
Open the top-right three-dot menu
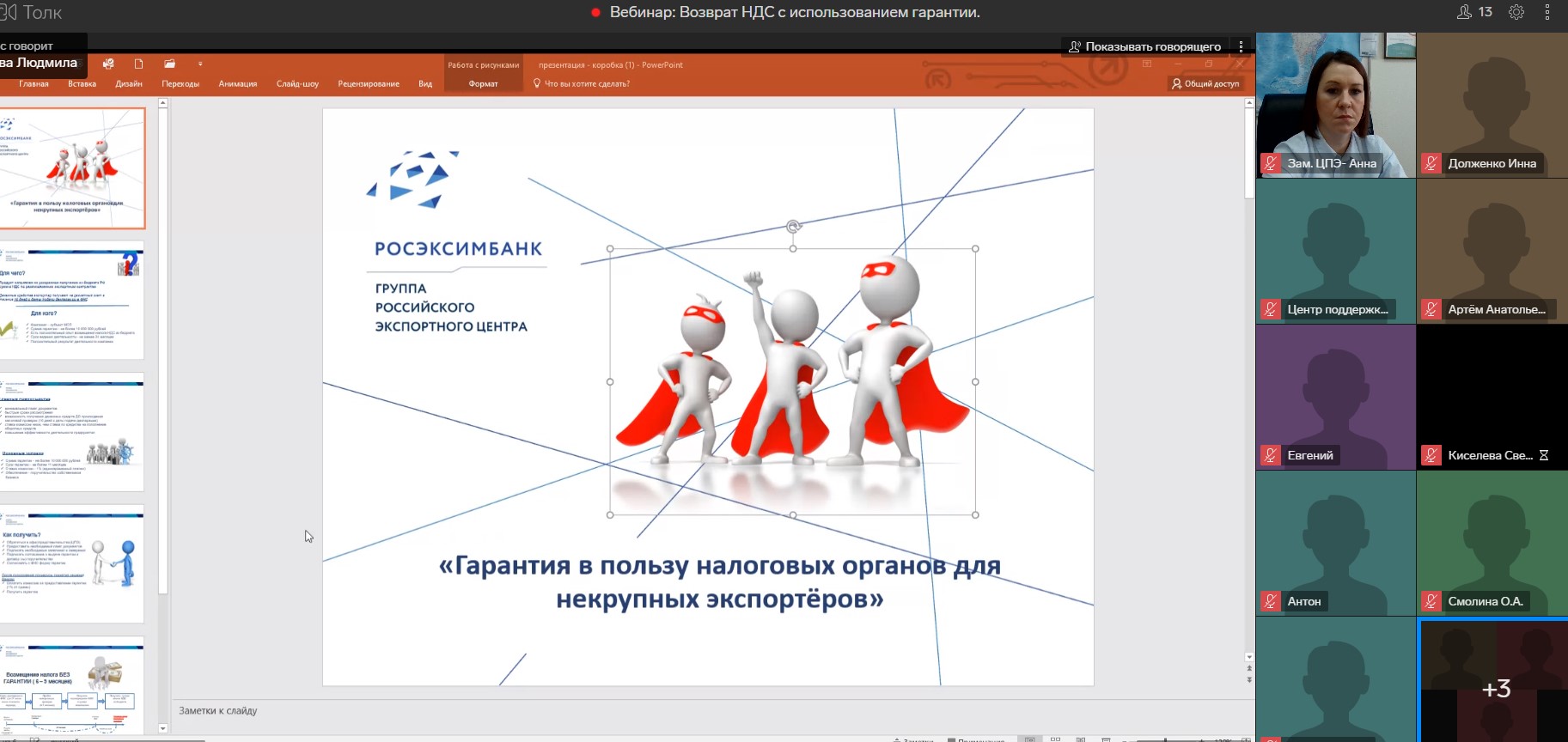tap(1547, 12)
